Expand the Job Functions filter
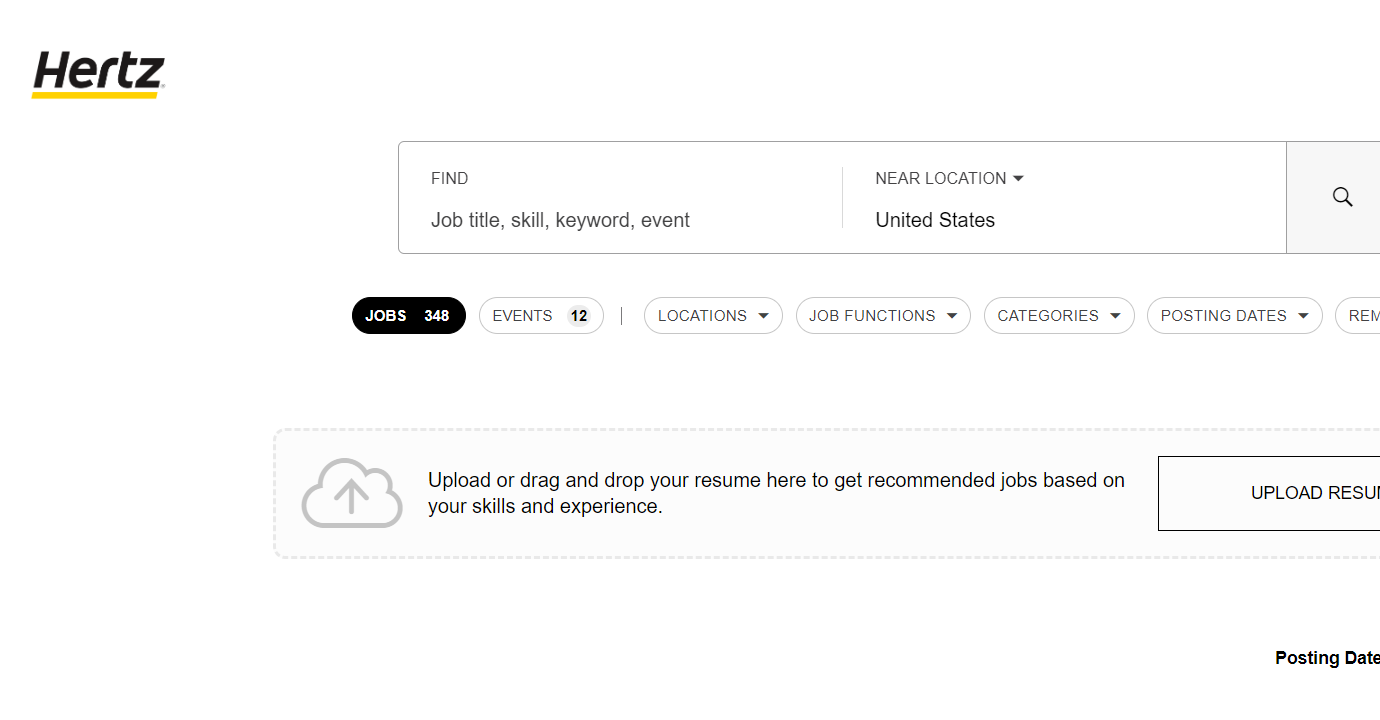 [x=883, y=316]
